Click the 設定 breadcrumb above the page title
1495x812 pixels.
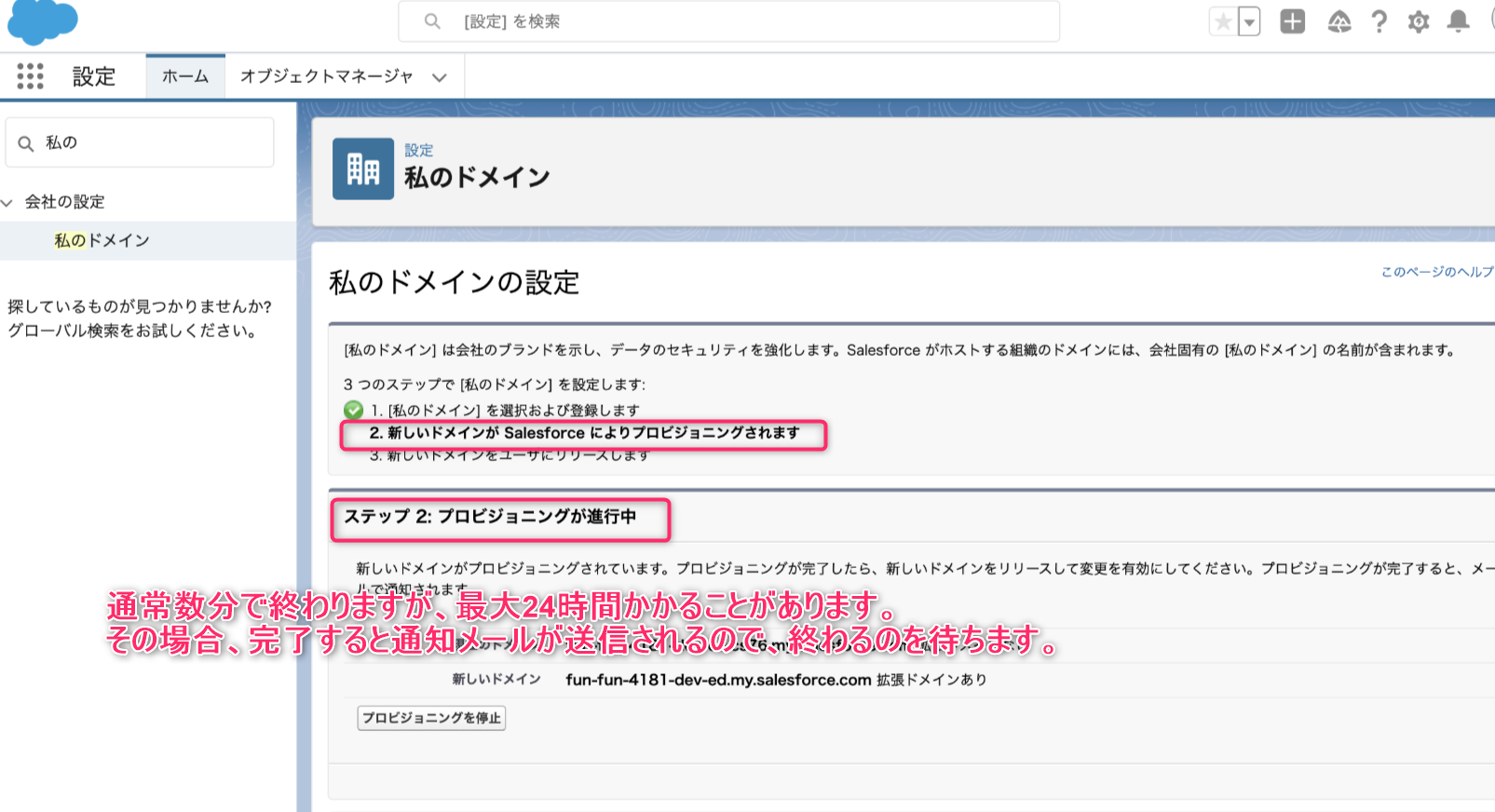click(x=419, y=150)
